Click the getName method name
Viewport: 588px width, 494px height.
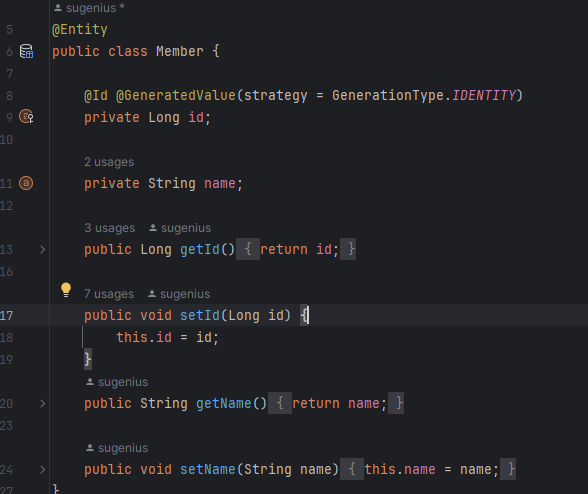coord(224,404)
